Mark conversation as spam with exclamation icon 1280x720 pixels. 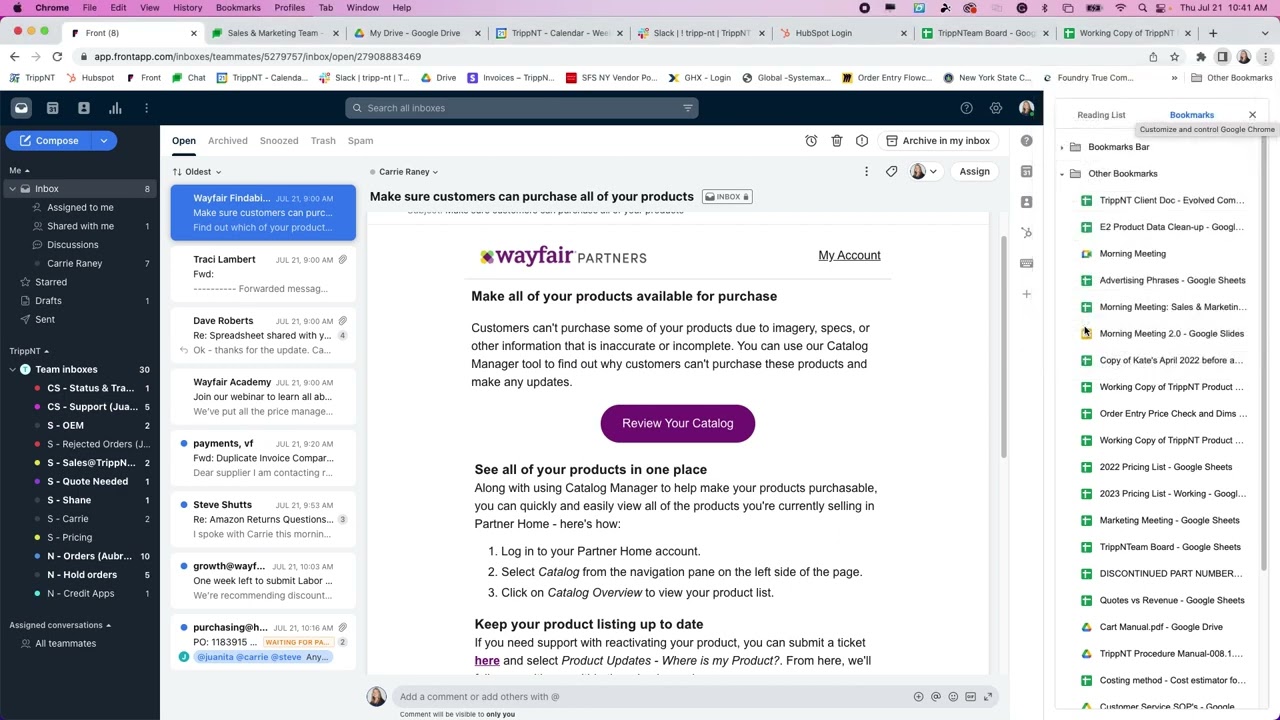pyautogui.click(x=862, y=141)
